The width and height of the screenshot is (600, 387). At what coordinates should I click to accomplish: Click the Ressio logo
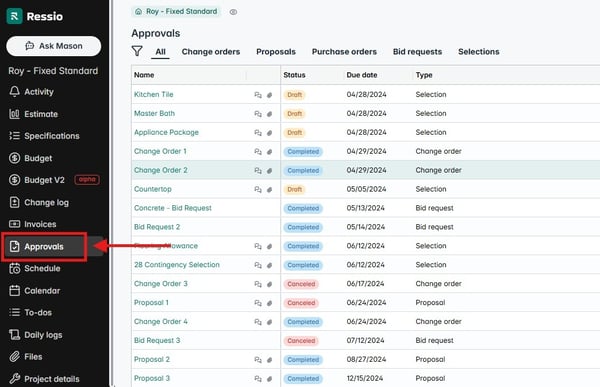click(x=34, y=16)
